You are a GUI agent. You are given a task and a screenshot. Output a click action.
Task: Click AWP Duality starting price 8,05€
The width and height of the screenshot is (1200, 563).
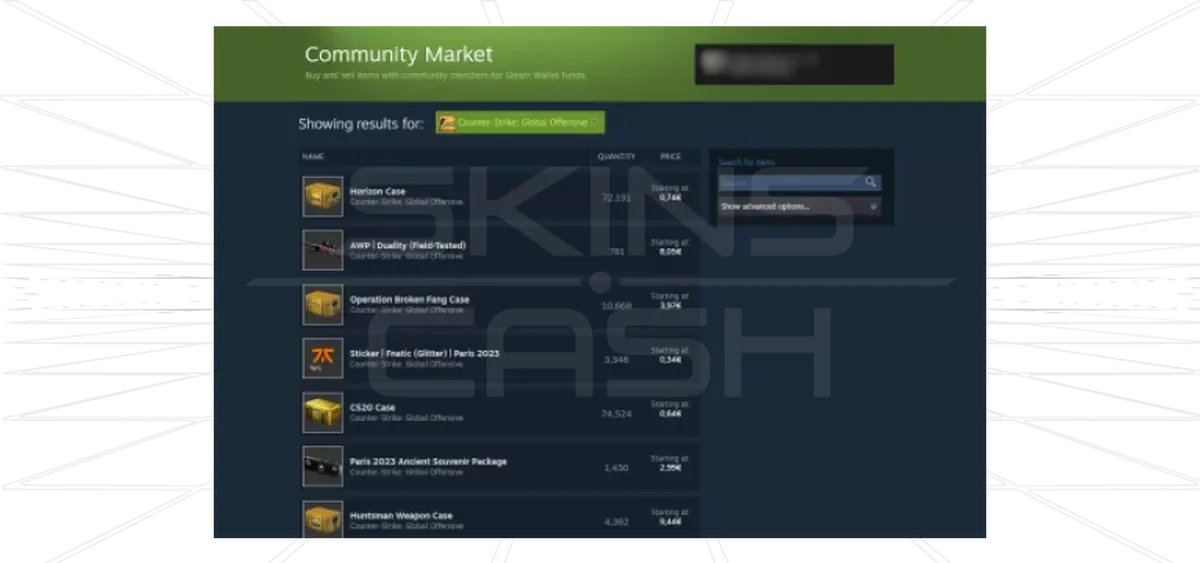pos(670,252)
